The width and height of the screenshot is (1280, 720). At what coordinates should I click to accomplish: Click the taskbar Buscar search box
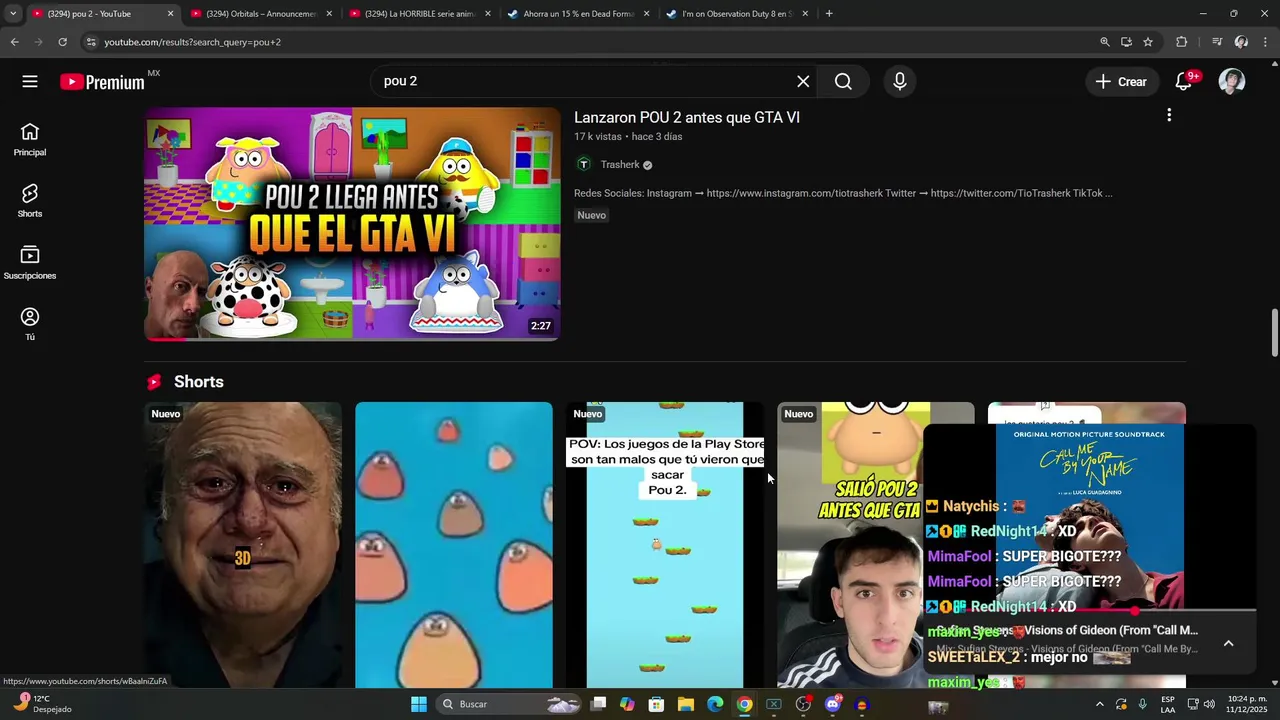point(510,705)
